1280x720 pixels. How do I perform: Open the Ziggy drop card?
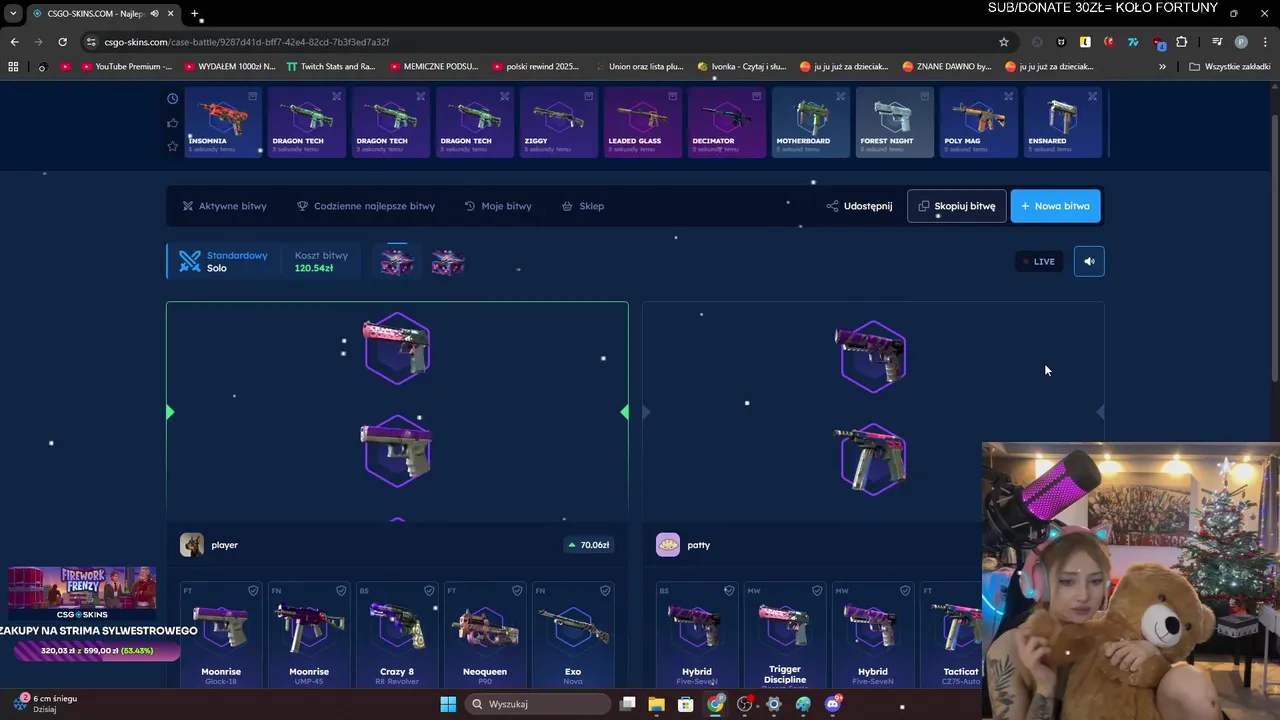[558, 123]
